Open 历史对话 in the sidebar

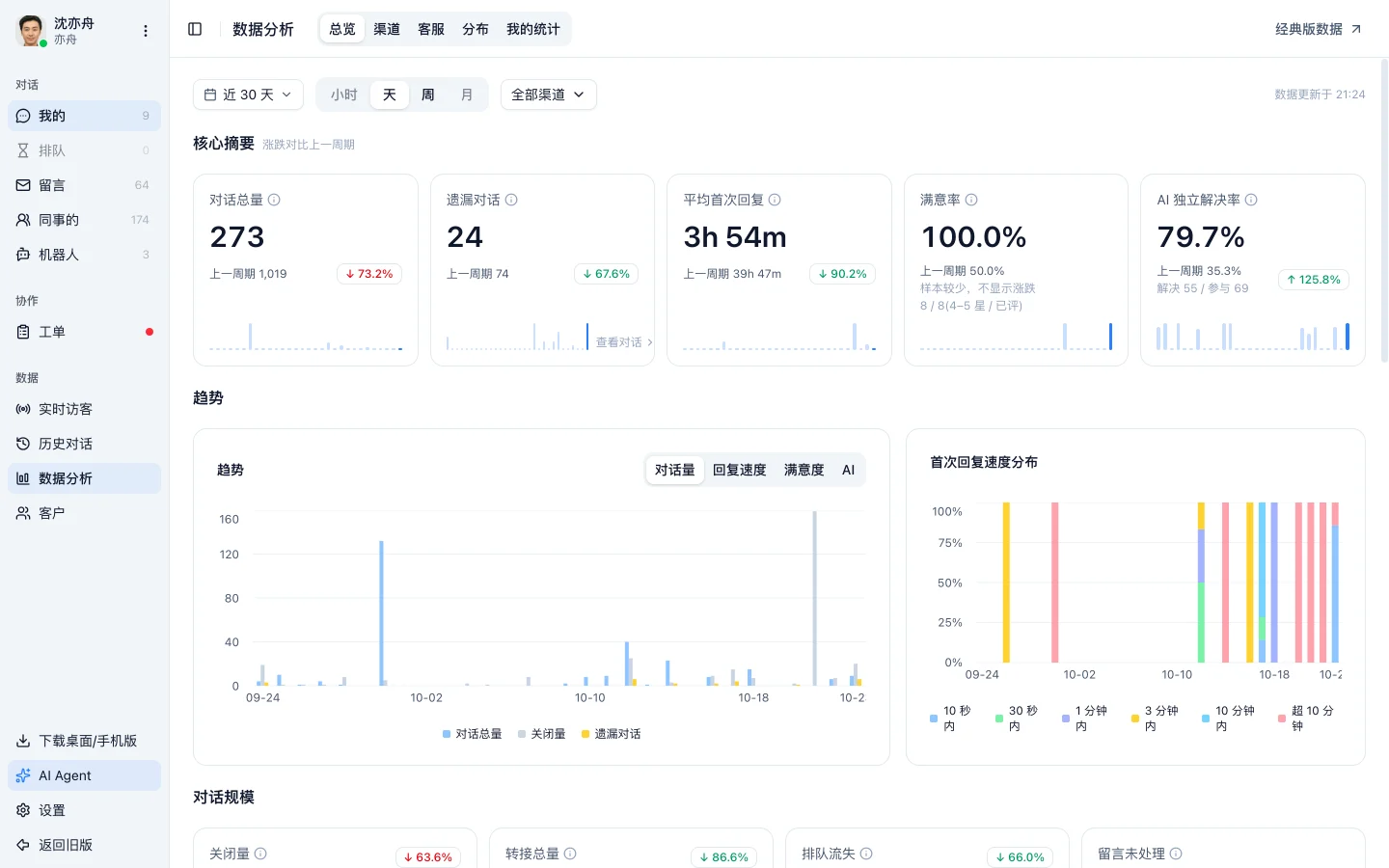tap(84, 444)
